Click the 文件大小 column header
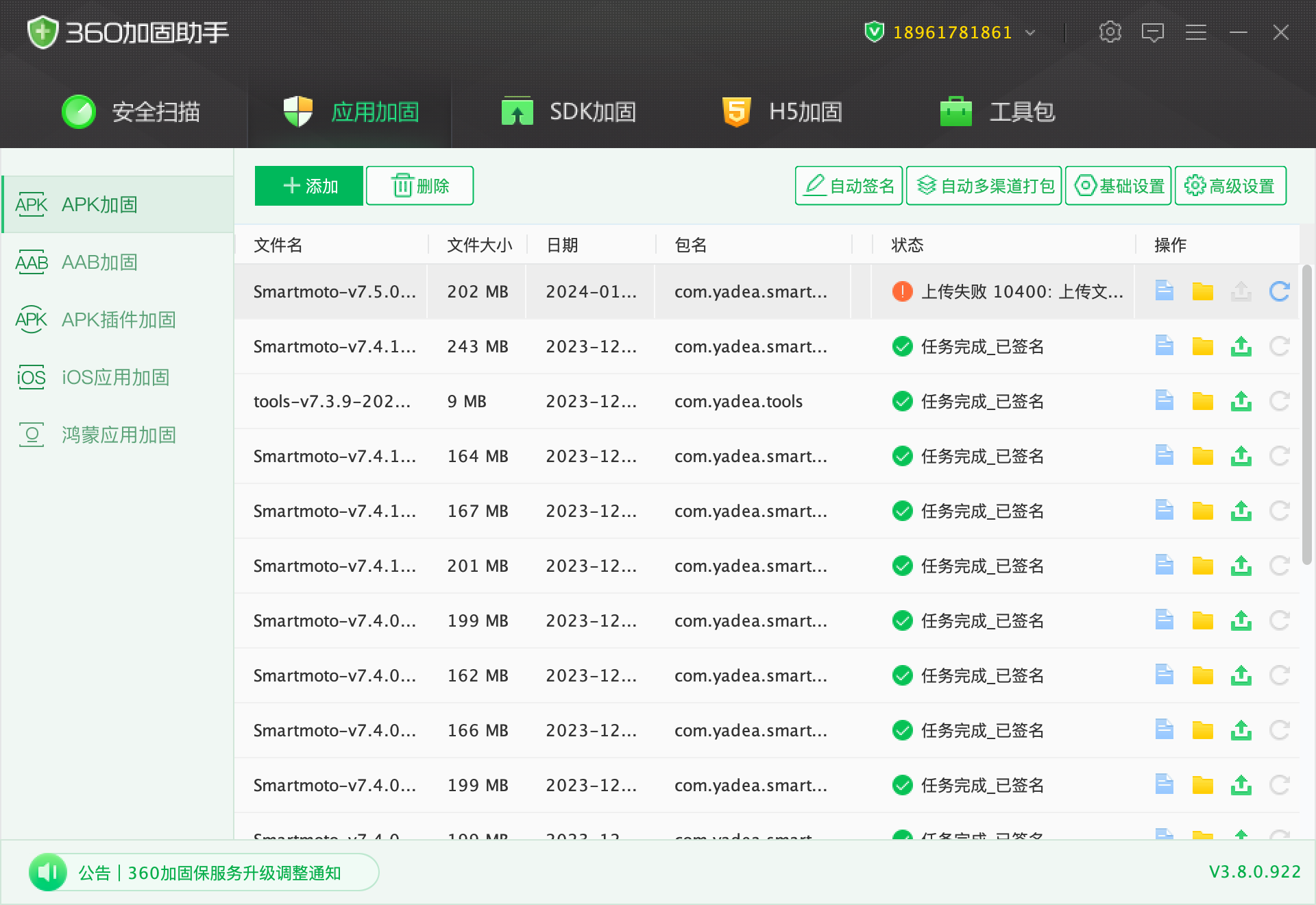The height and width of the screenshot is (905, 1316). coord(479,245)
